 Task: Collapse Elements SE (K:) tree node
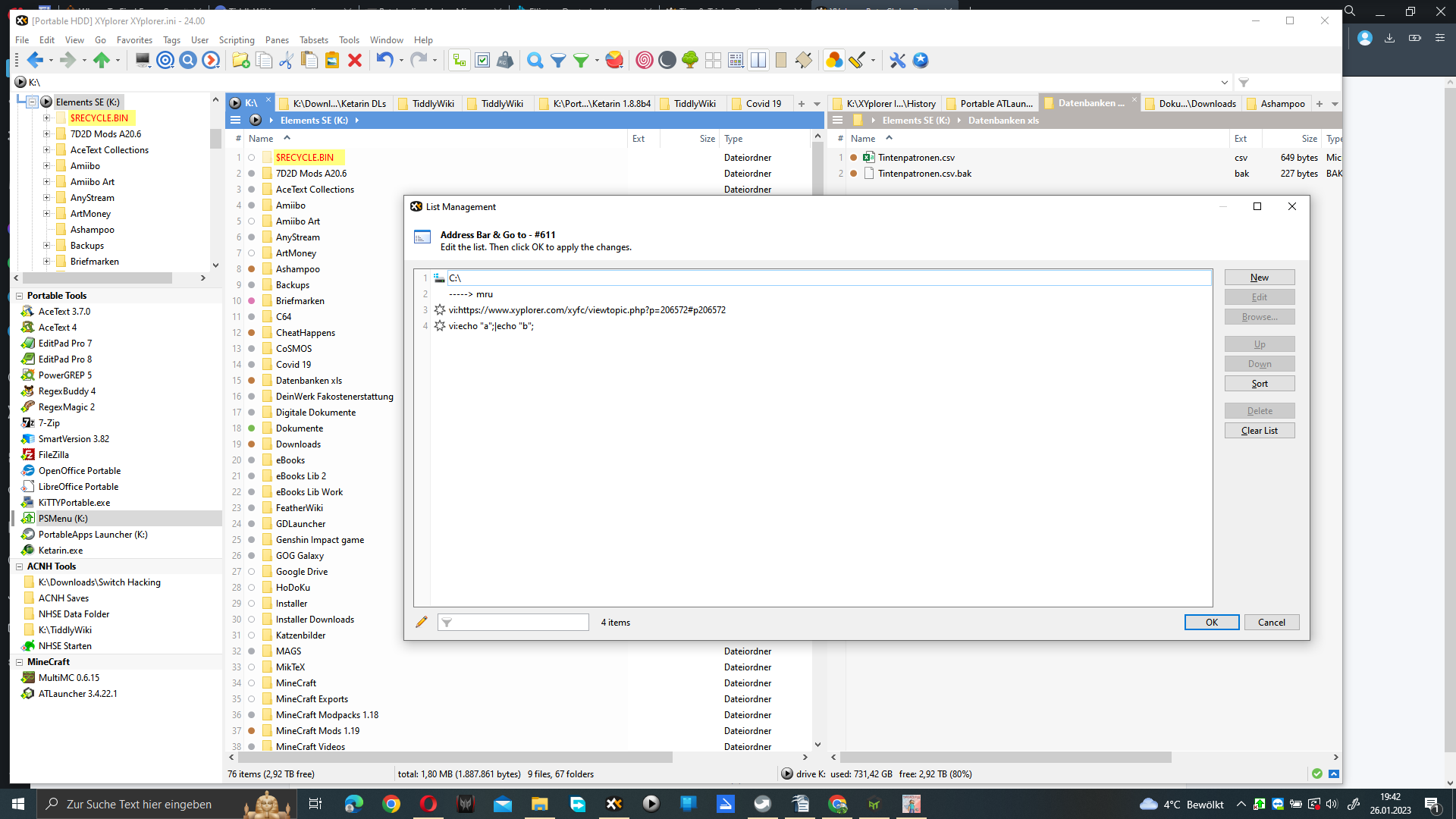pyautogui.click(x=33, y=102)
